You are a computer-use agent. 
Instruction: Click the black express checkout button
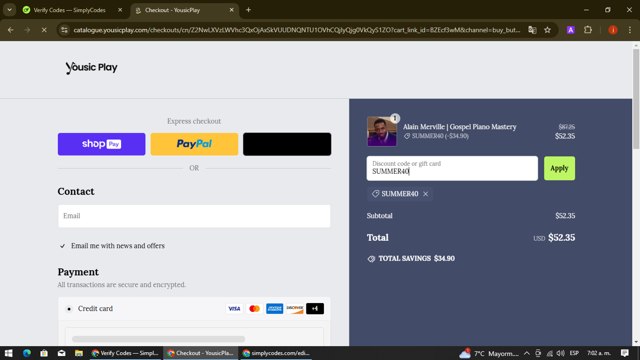pyautogui.click(x=287, y=144)
